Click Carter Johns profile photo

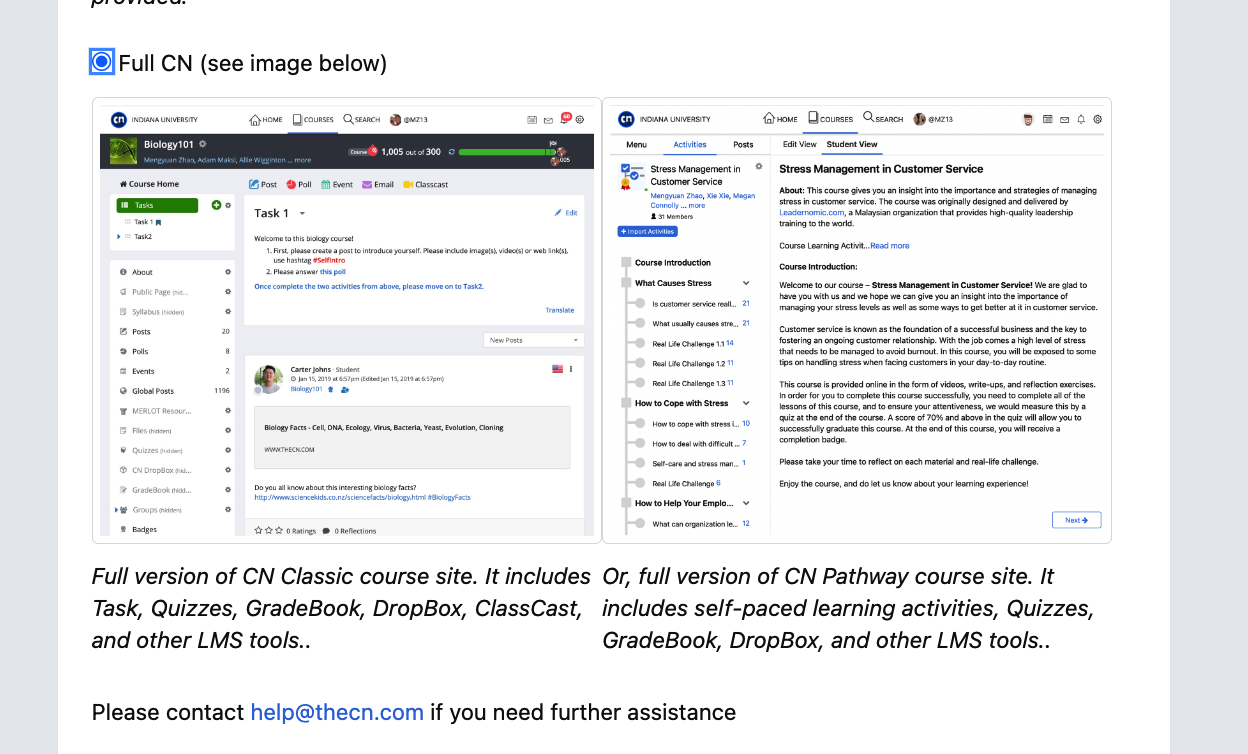coord(268,379)
